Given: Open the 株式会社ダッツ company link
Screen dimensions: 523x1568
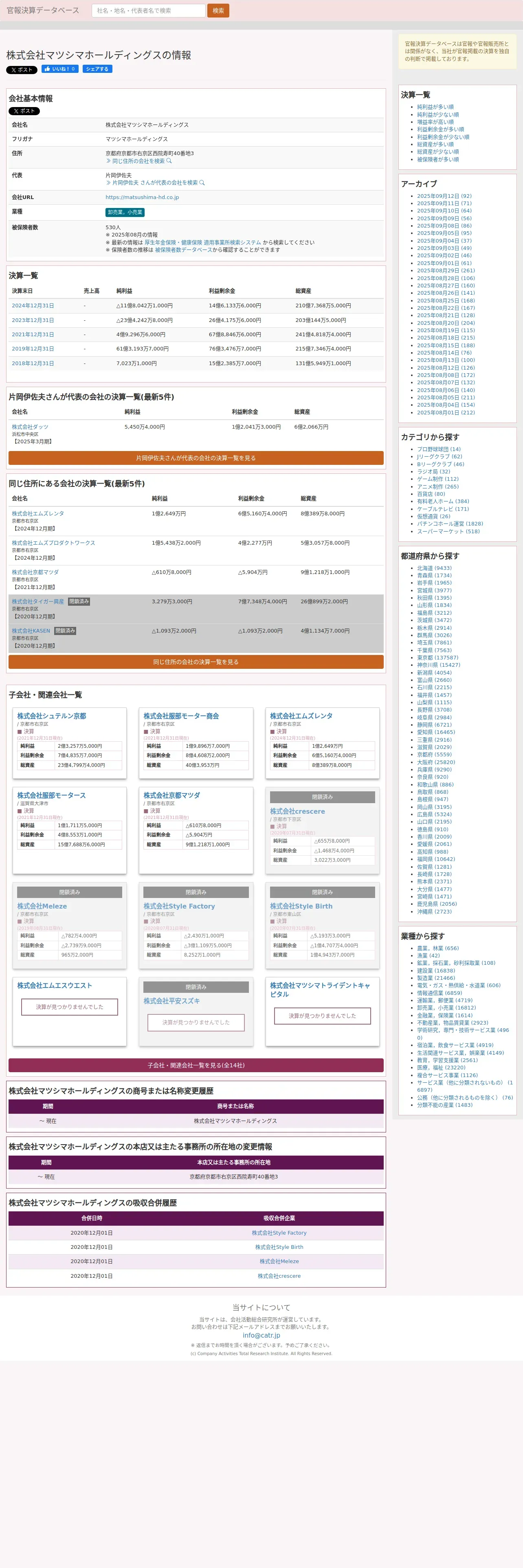Looking at the screenshot, I should tap(30, 427).
